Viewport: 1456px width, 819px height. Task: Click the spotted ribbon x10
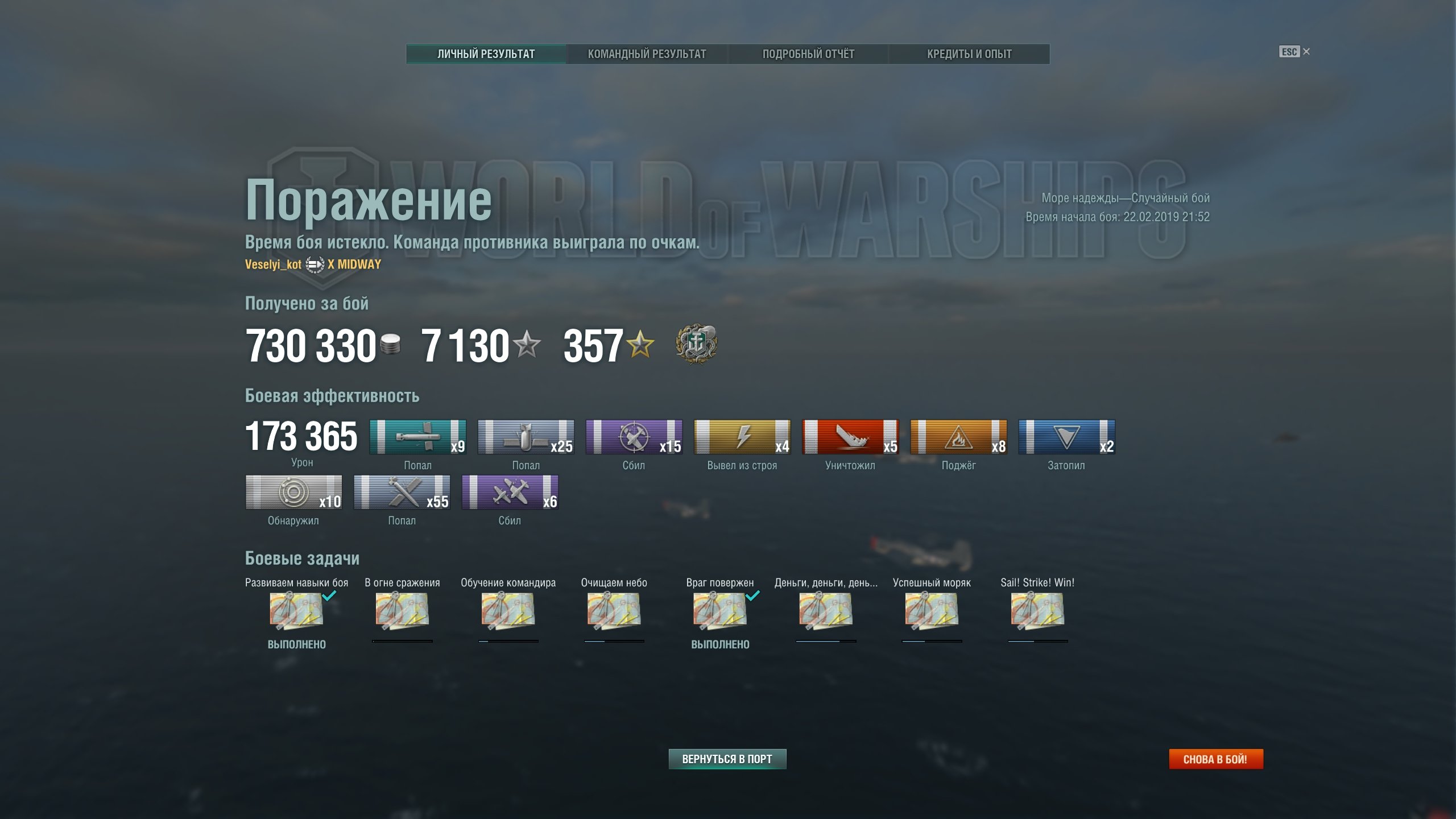tap(294, 492)
